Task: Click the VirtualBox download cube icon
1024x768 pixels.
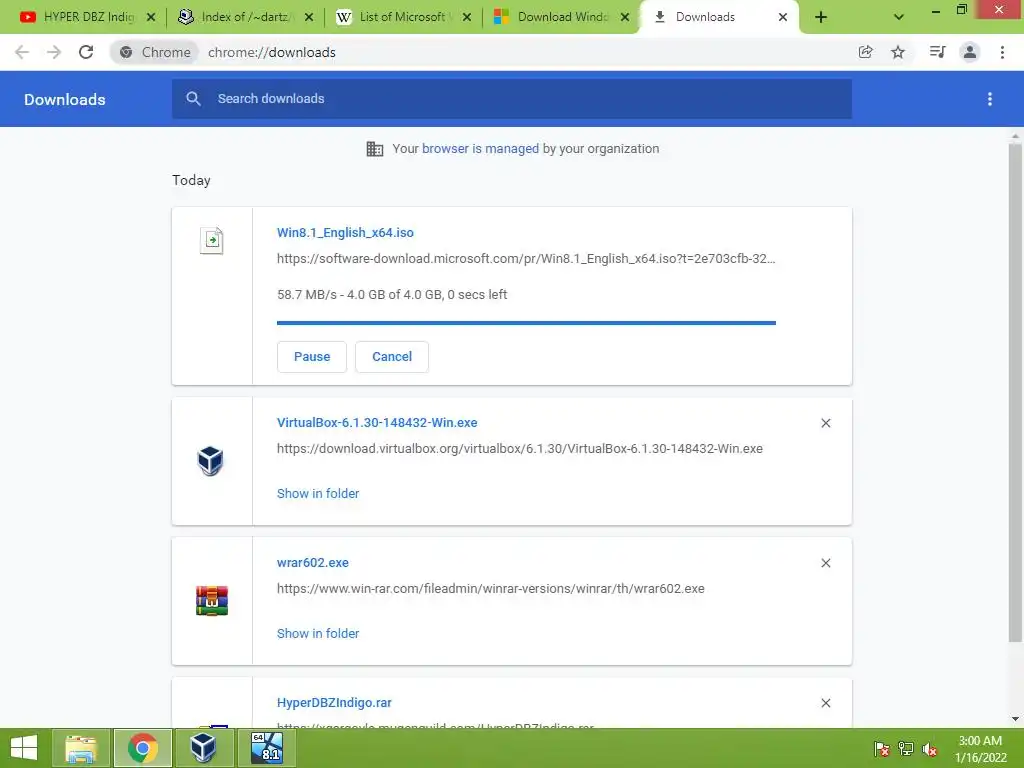Action: click(210, 461)
